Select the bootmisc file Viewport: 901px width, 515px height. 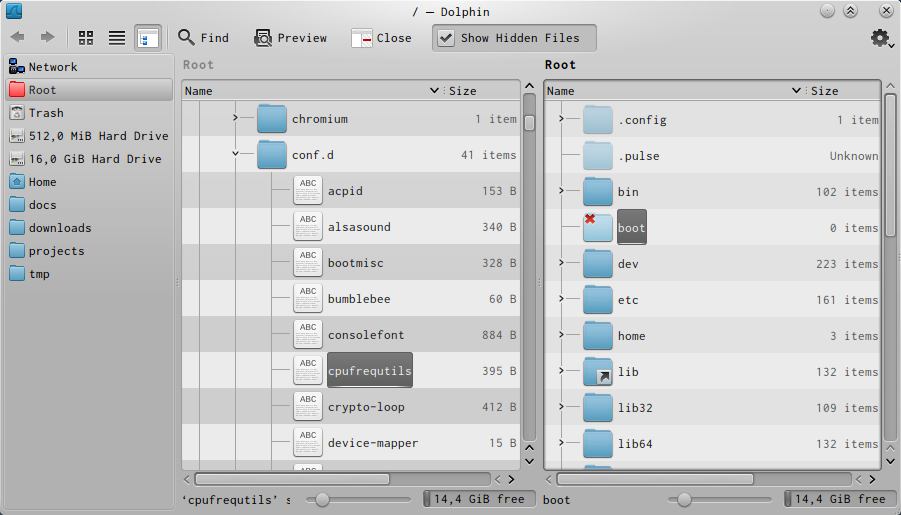coord(355,263)
